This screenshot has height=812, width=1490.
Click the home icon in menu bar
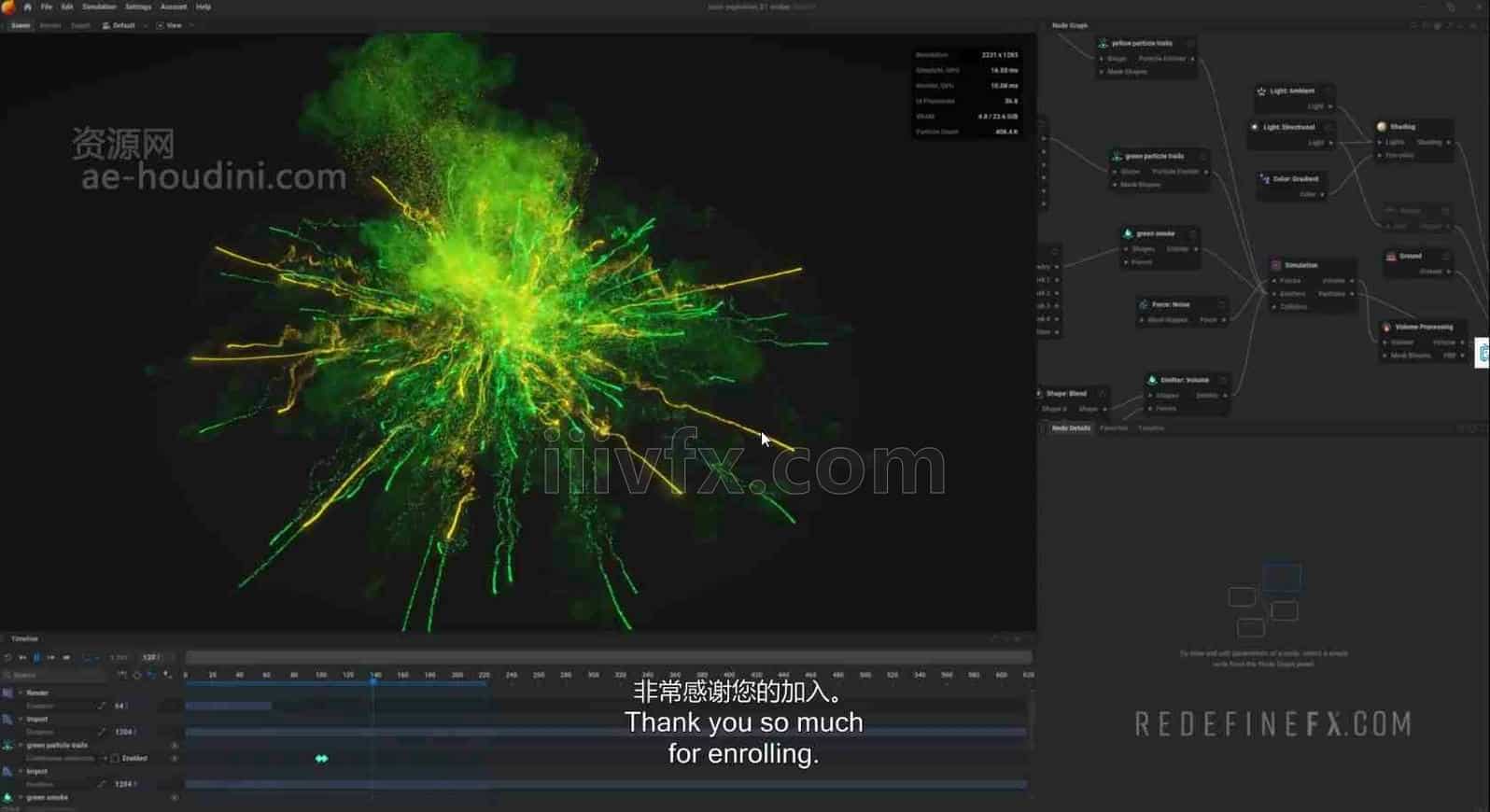pyautogui.click(x=27, y=7)
